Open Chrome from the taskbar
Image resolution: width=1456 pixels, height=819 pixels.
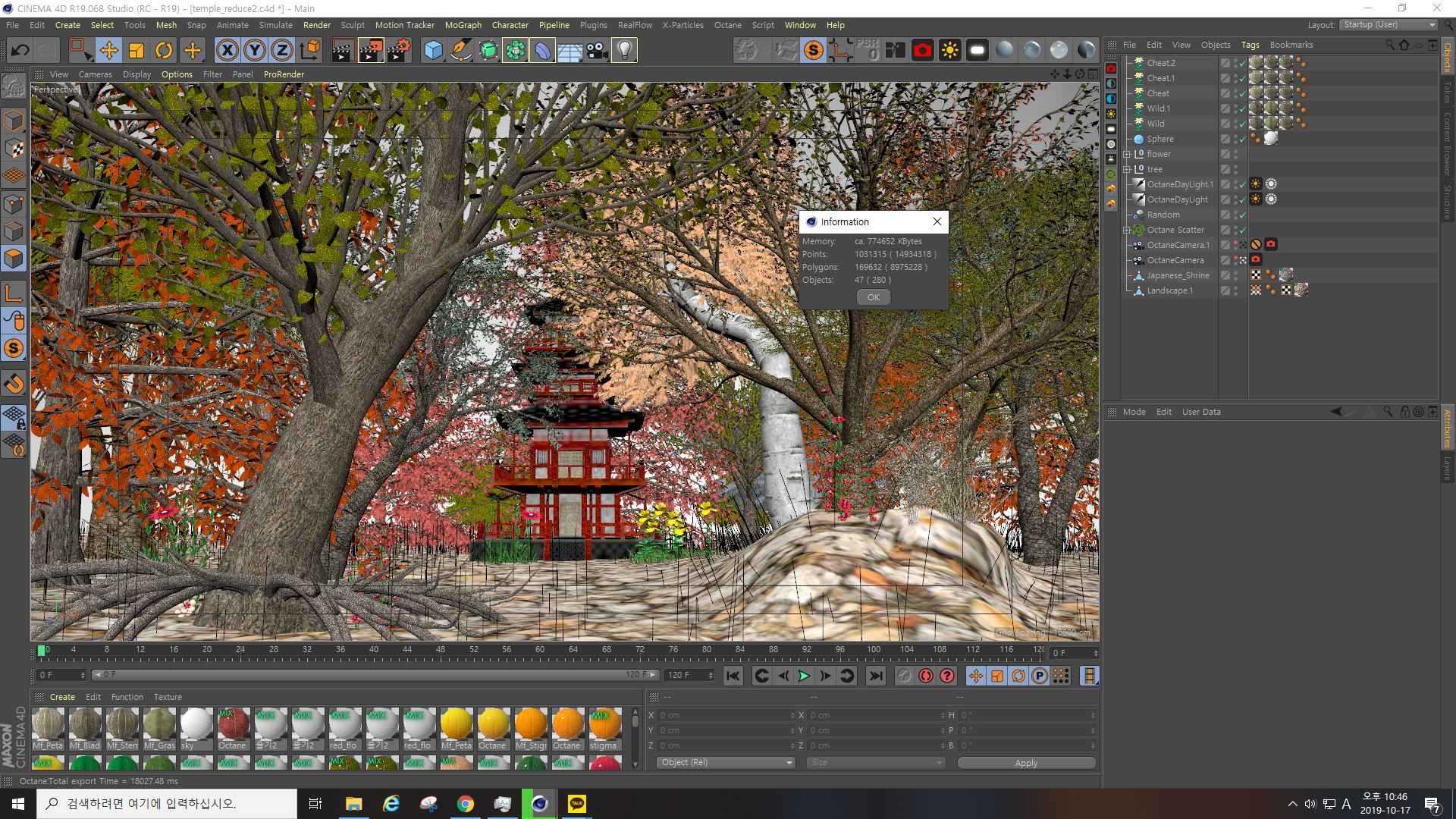point(465,804)
